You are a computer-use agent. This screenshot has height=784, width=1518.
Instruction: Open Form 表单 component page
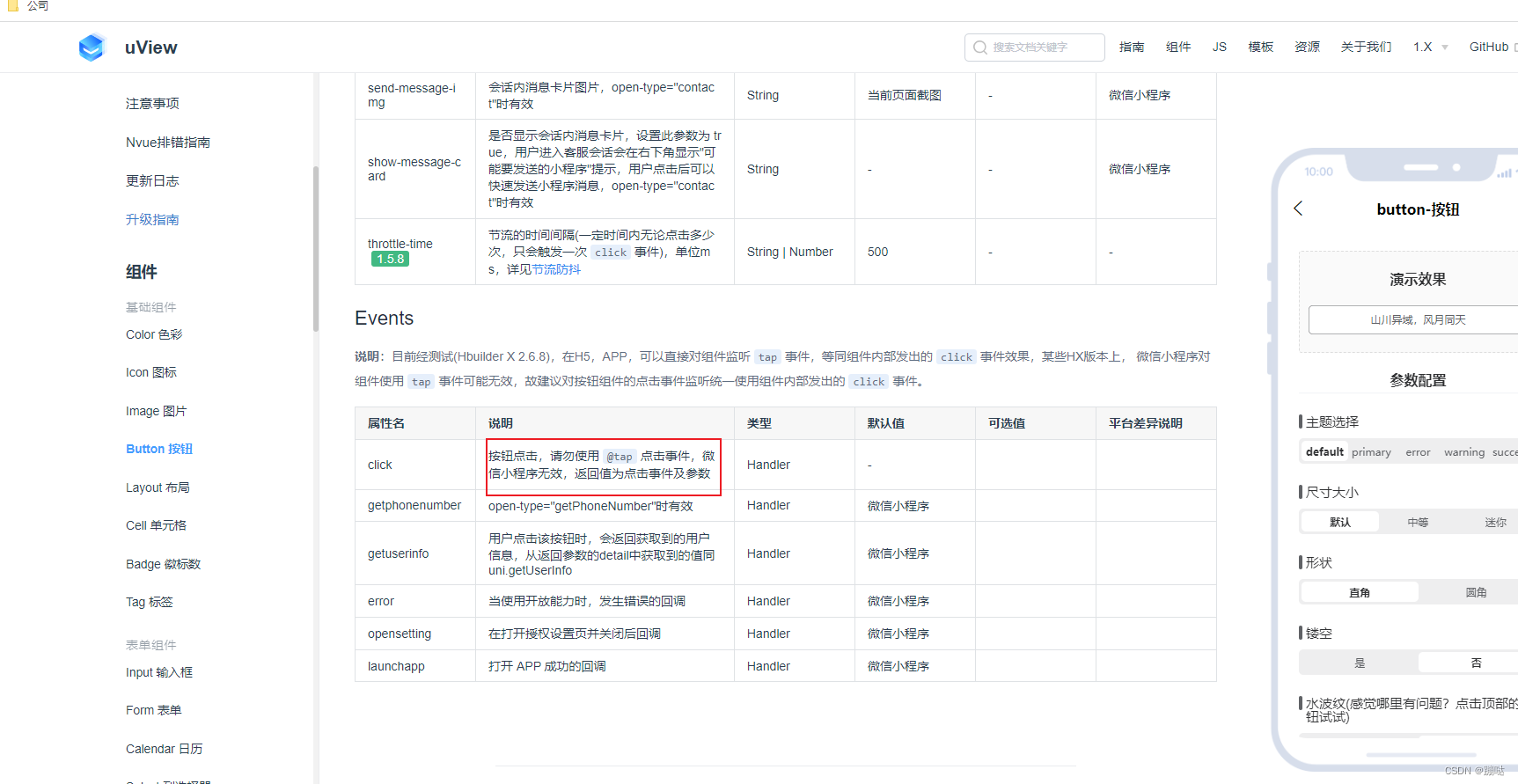[153, 710]
